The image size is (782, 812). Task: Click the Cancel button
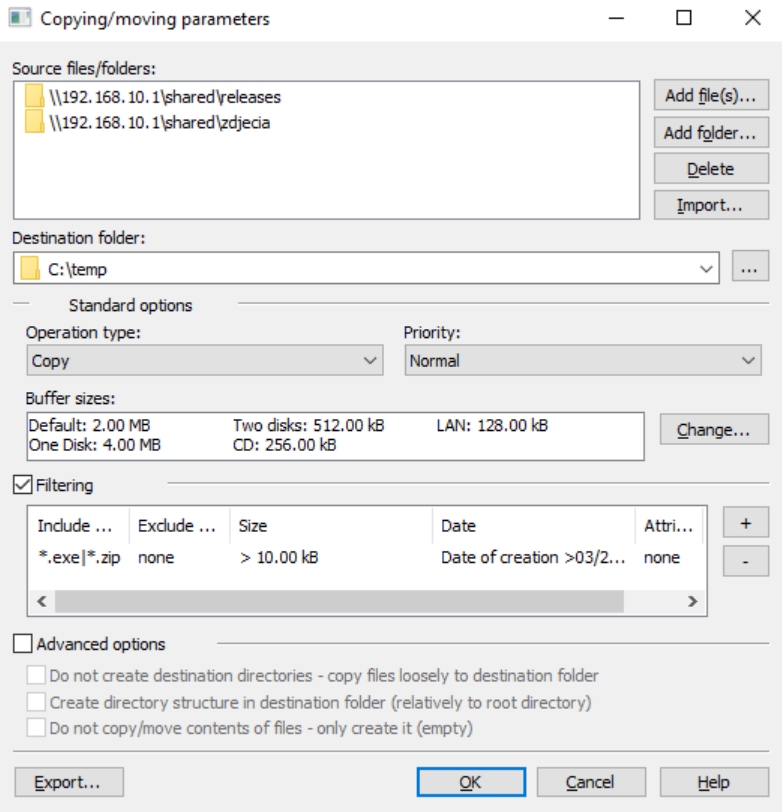pos(591,782)
